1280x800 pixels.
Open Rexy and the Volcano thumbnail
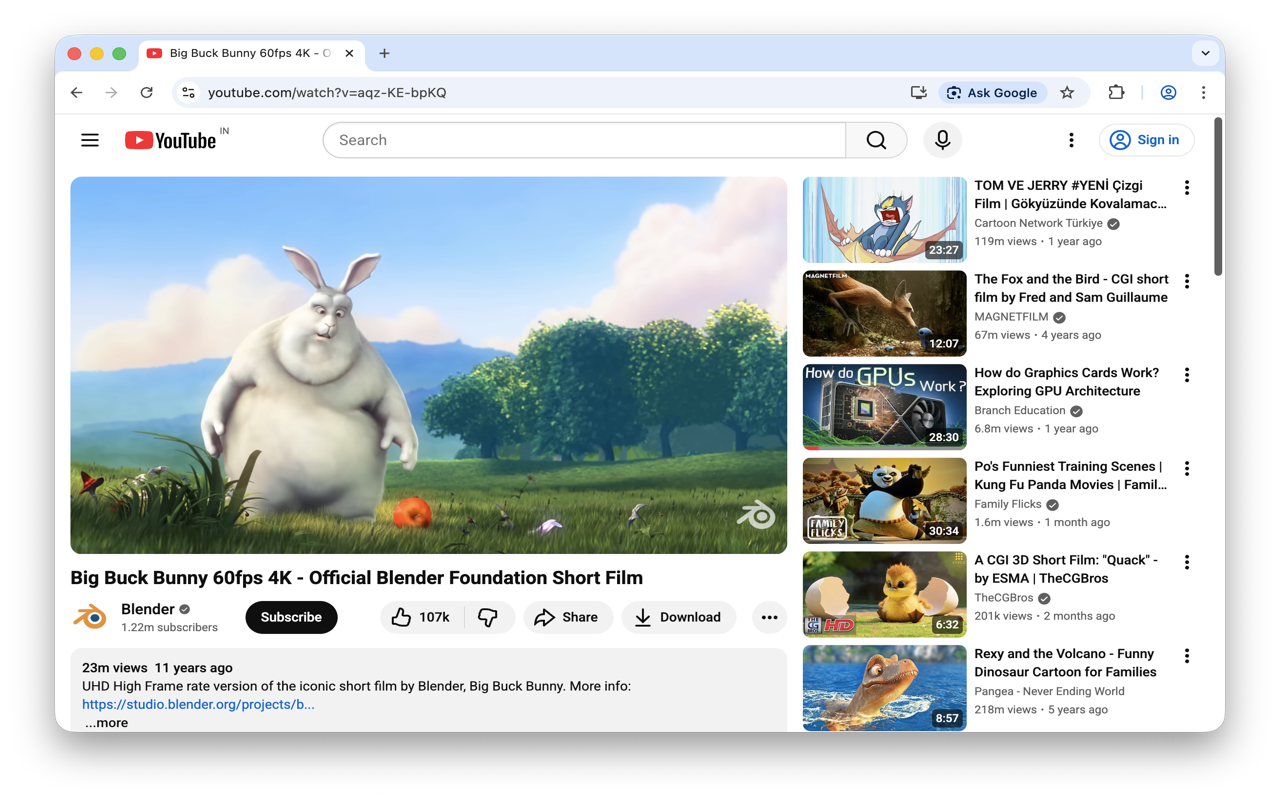coord(884,688)
